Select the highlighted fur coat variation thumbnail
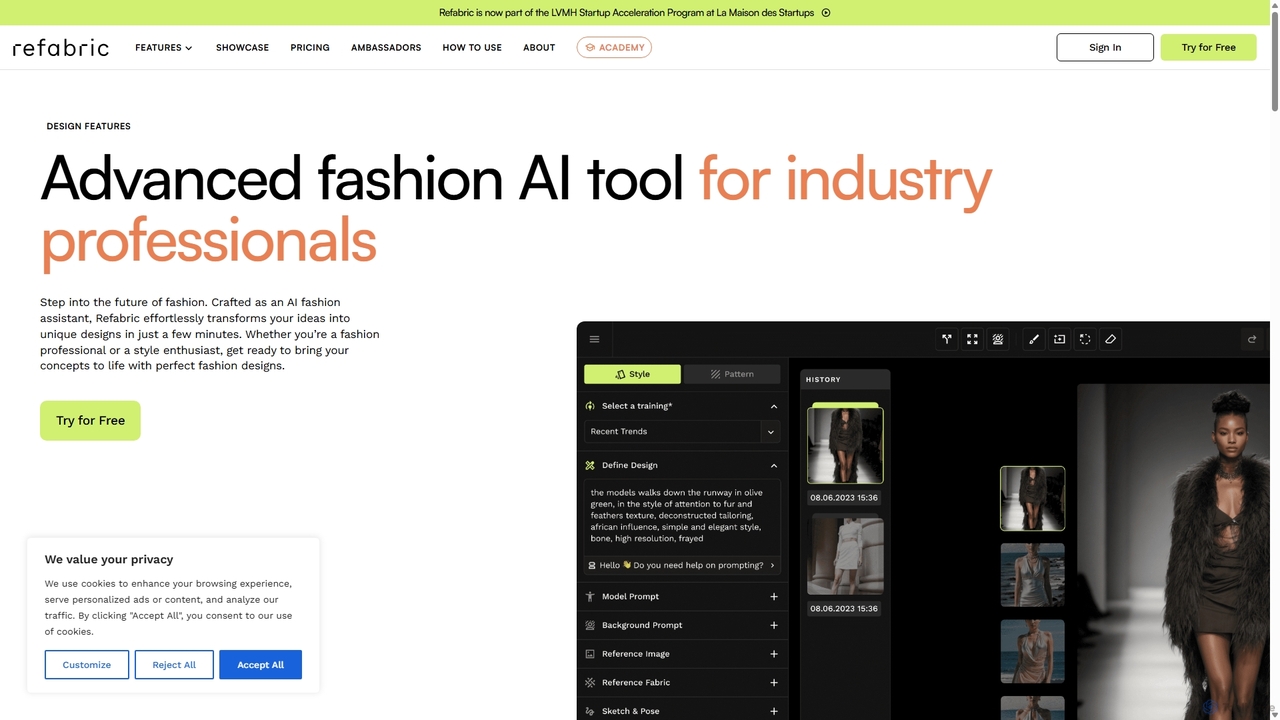 (x=1032, y=498)
